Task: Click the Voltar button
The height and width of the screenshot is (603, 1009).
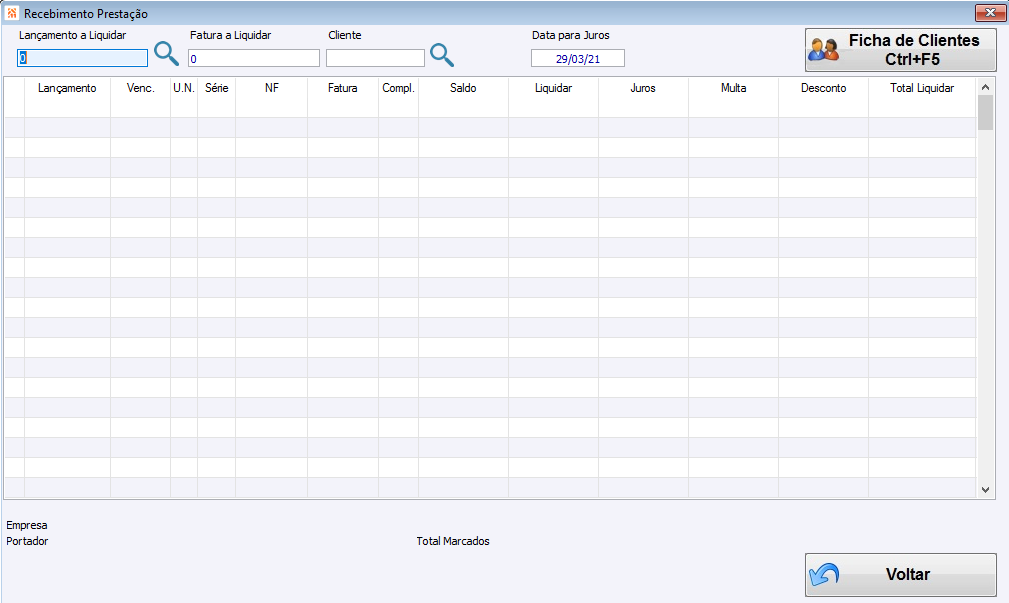Action: click(x=900, y=575)
